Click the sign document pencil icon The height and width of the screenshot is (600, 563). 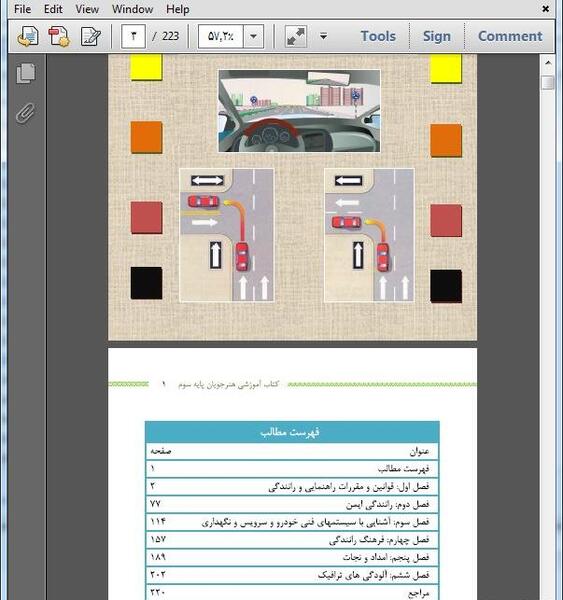click(91, 36)
